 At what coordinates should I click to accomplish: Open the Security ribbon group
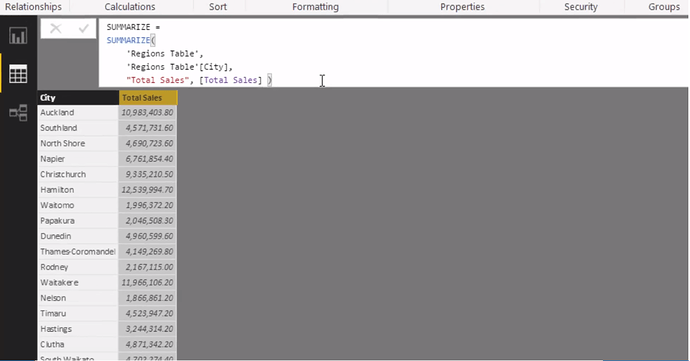pyautogui.click(x=581, y=7)
